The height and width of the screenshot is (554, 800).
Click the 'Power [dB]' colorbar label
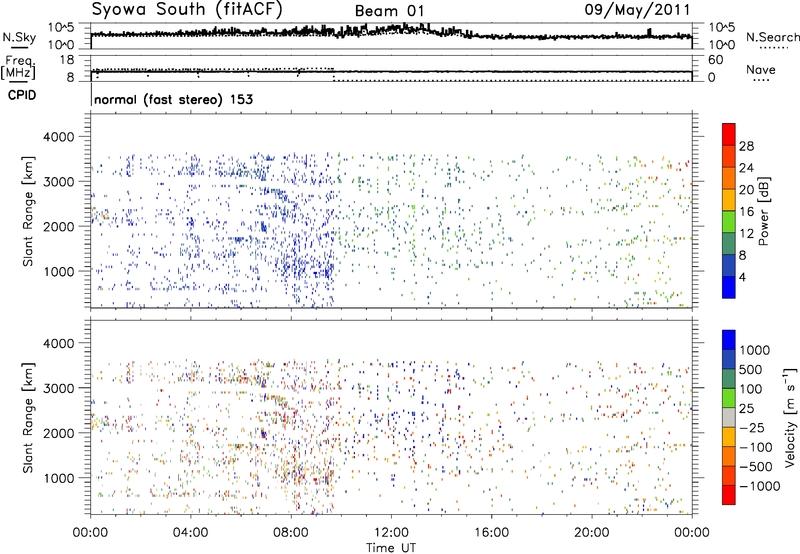tap(763, 211)
